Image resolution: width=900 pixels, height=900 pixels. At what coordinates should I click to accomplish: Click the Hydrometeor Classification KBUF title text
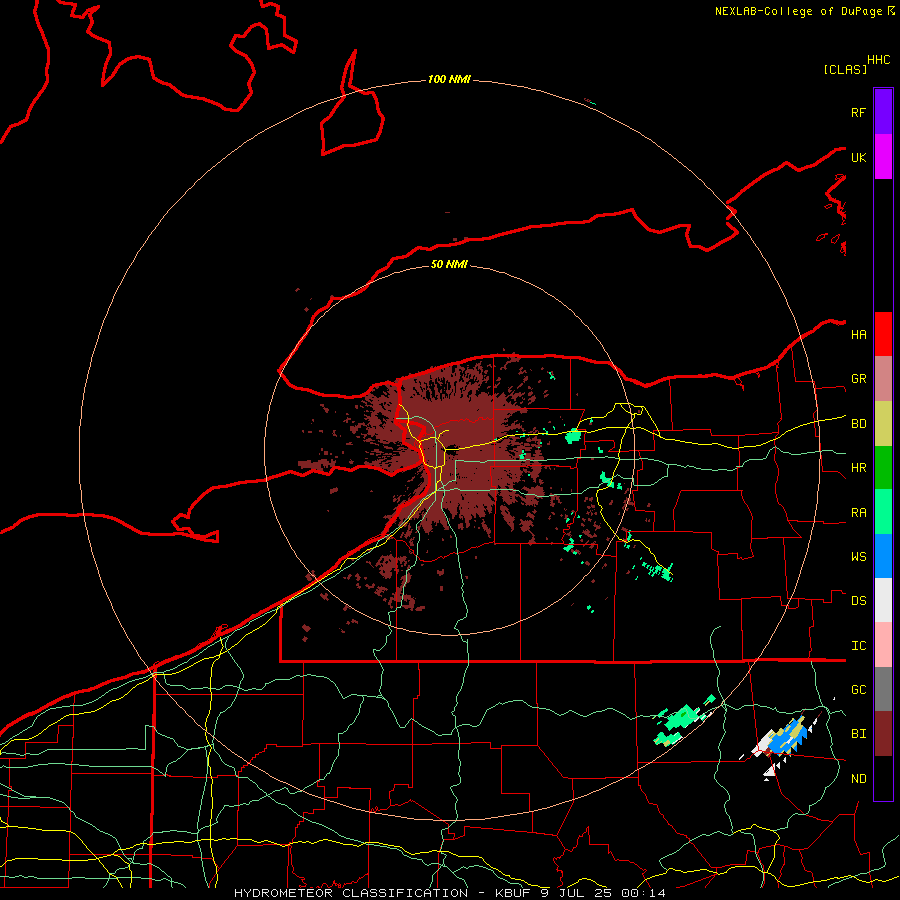point(449,893)
